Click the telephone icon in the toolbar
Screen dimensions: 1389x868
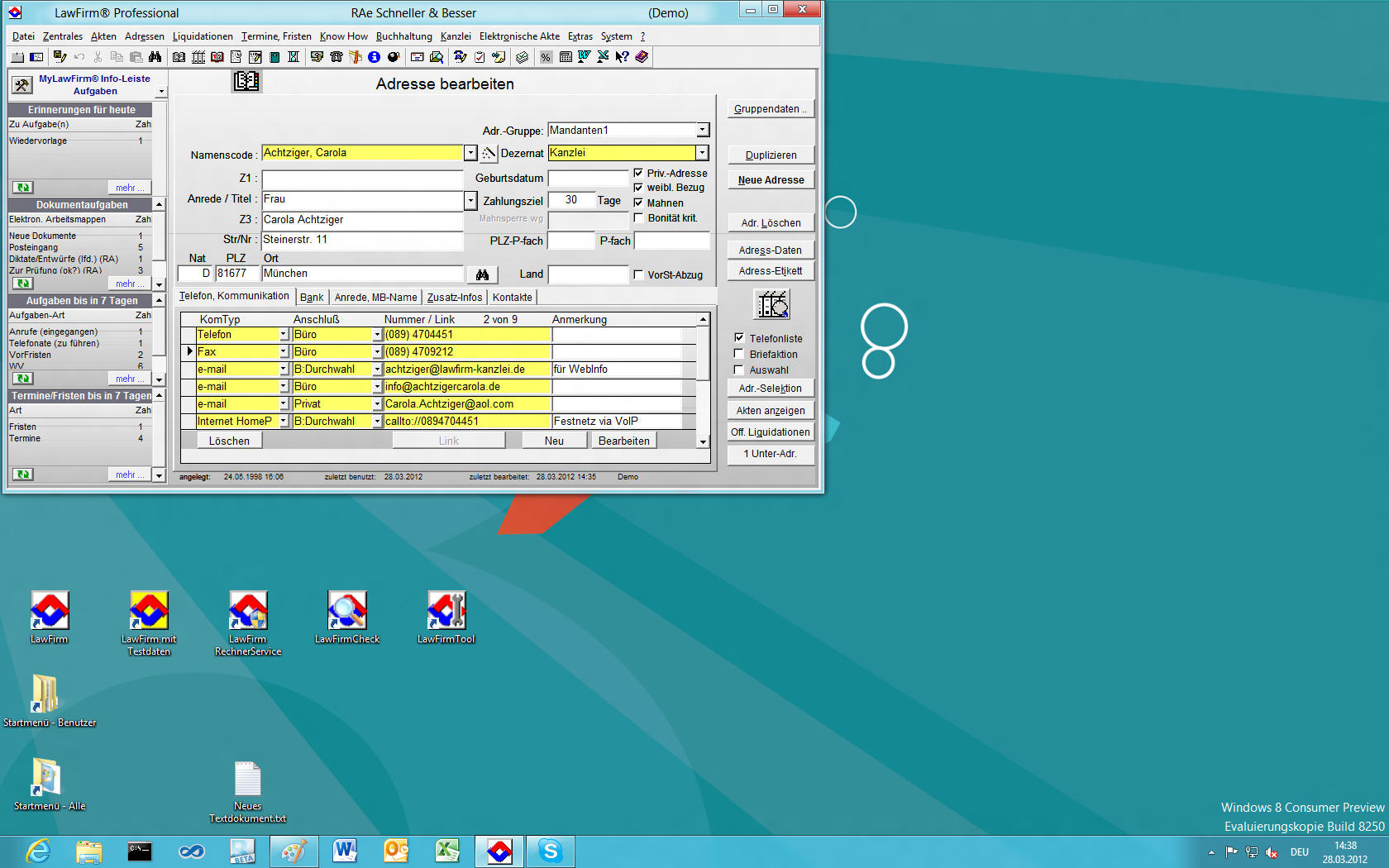(336, 57)
